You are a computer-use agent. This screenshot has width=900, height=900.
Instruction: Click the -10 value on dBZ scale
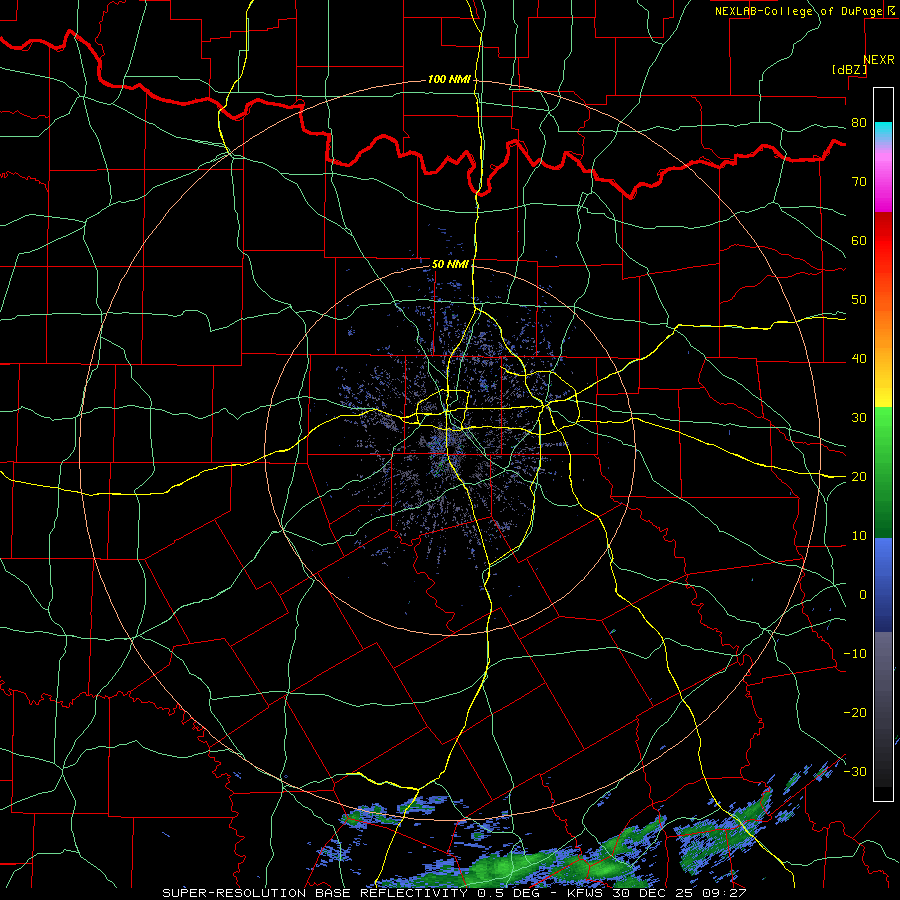point(855,654)
